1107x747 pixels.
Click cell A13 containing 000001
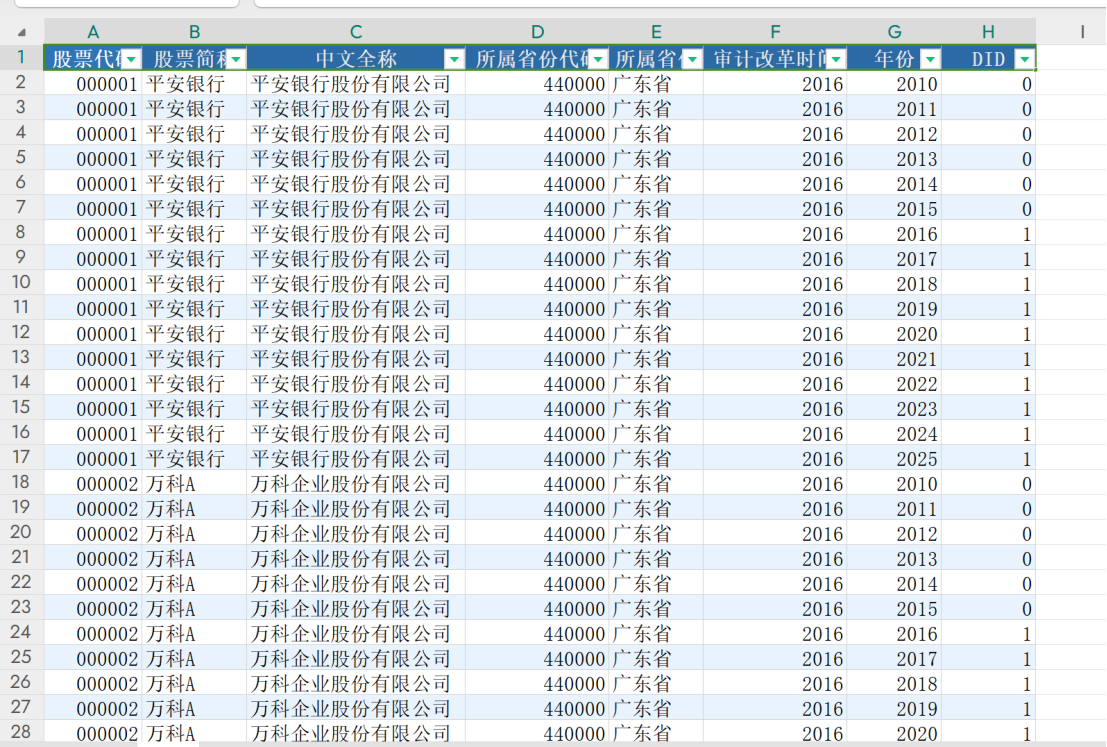(x=93, y=359)
